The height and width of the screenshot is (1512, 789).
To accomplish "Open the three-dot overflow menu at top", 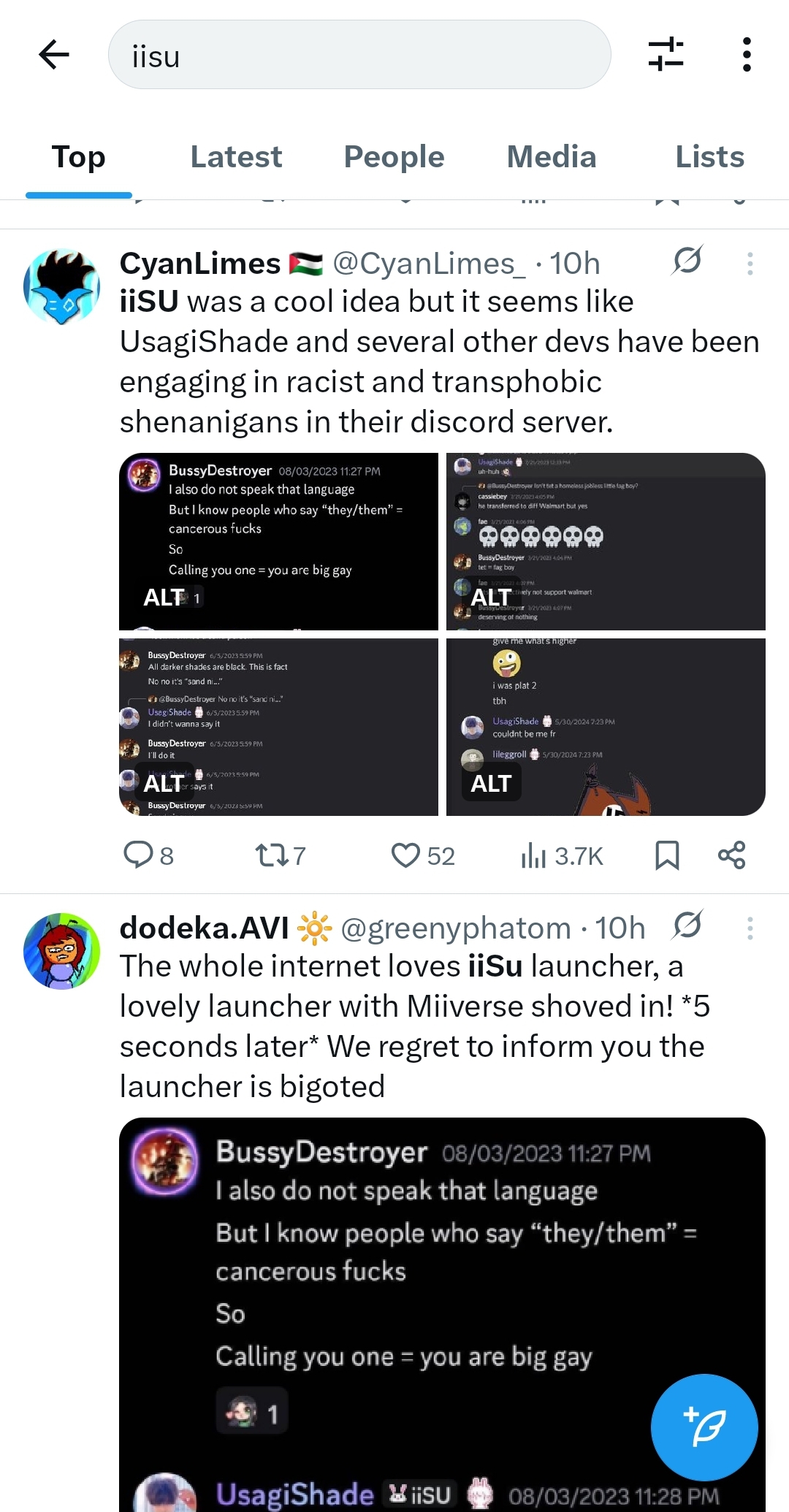I will [746, 55].
